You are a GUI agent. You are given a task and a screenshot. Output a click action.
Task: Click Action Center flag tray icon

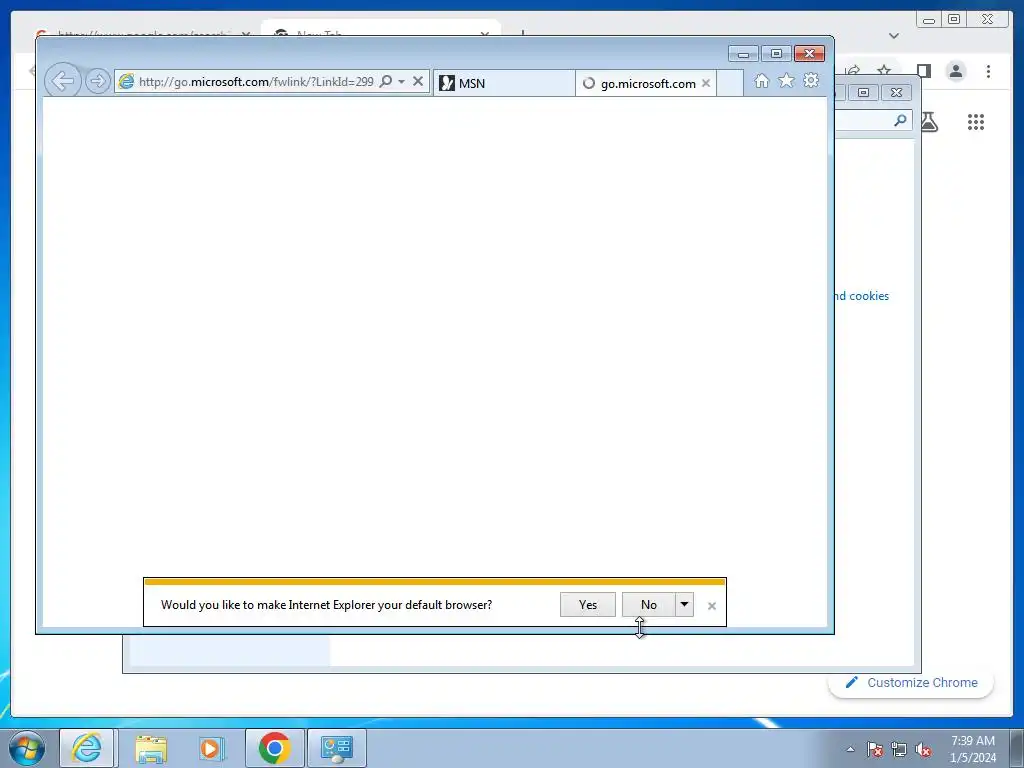(x=875, y=749)
